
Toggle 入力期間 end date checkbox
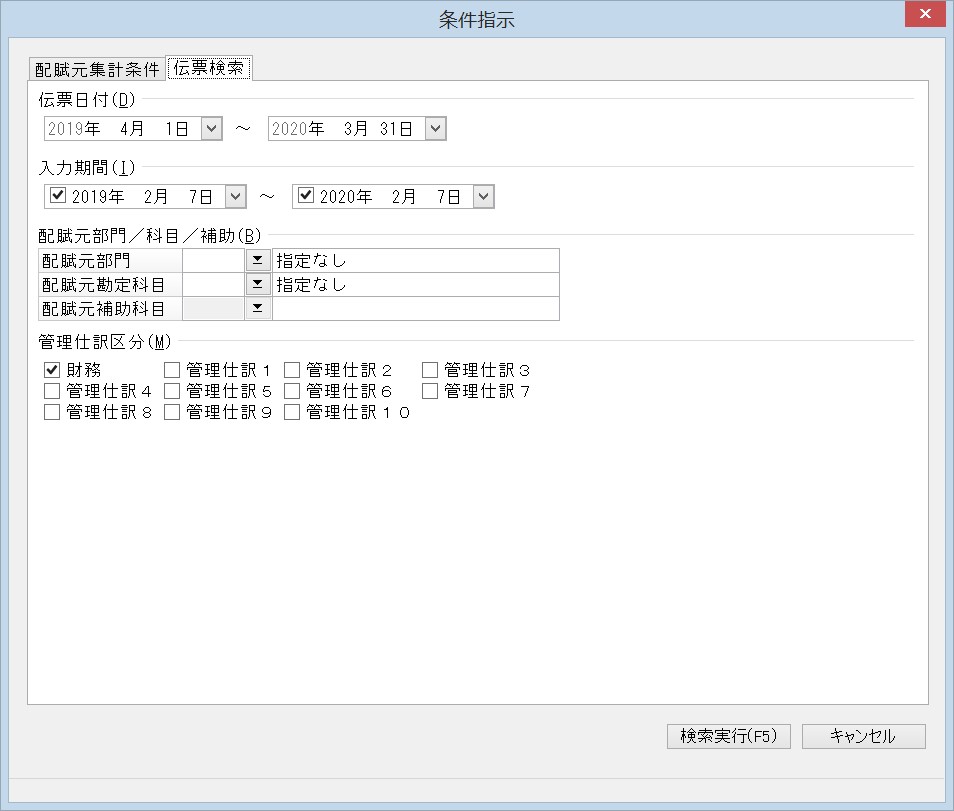[305, 195]
